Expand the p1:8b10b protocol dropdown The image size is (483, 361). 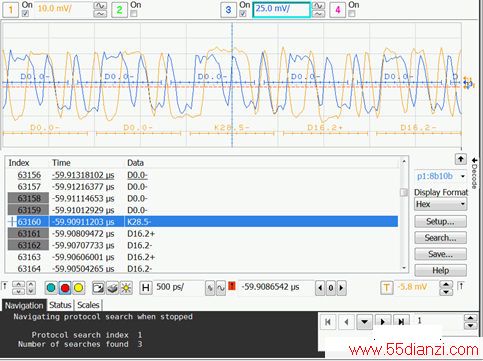coord(441,176)
